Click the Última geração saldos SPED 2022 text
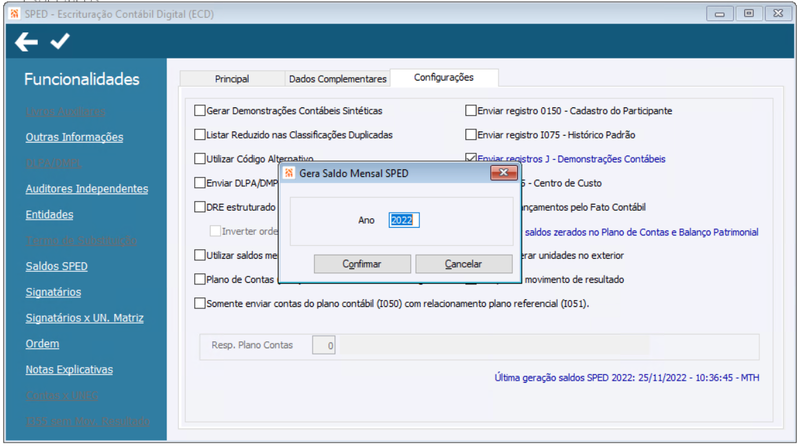This screenshot has width=800, height=446. pyautogui.click(x=627, y=378)
